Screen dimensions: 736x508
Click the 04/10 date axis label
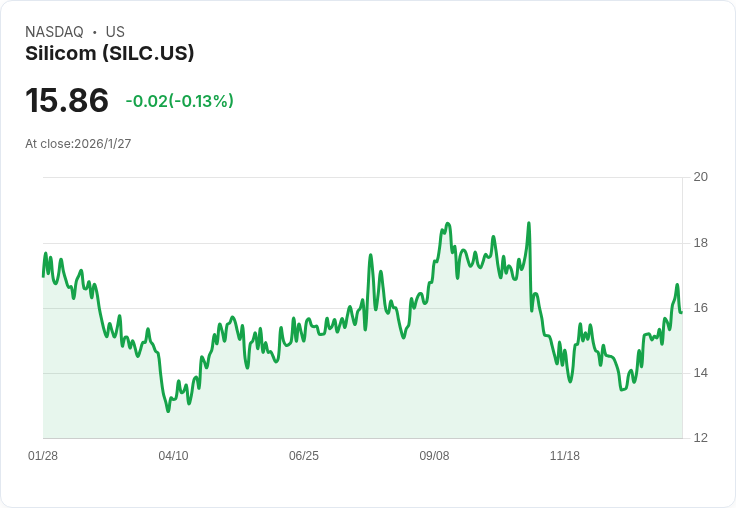click(173, 456)
